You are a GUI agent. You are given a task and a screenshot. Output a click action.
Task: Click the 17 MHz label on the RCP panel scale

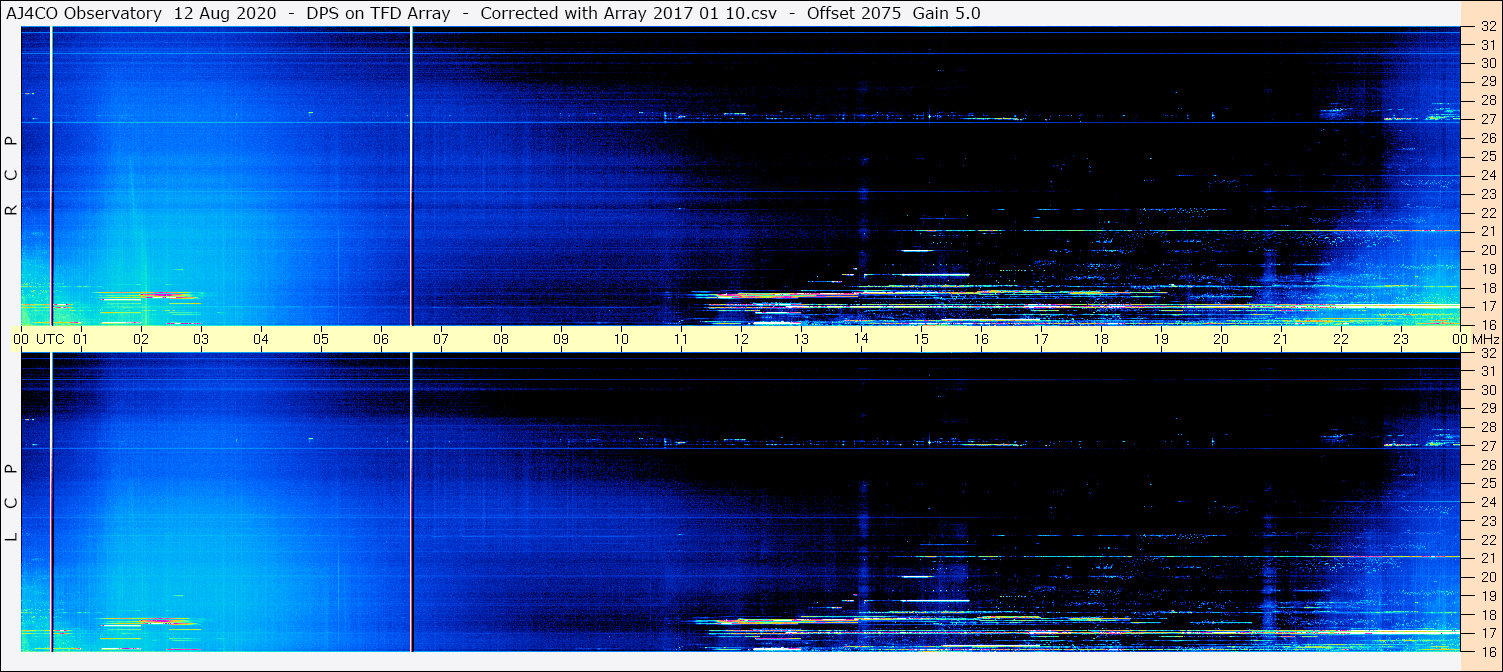pos(1487,306)
